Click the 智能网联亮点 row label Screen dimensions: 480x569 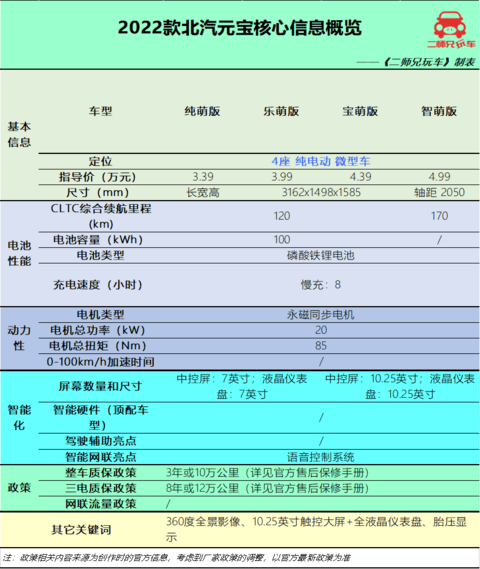click(x=100, y=457)
